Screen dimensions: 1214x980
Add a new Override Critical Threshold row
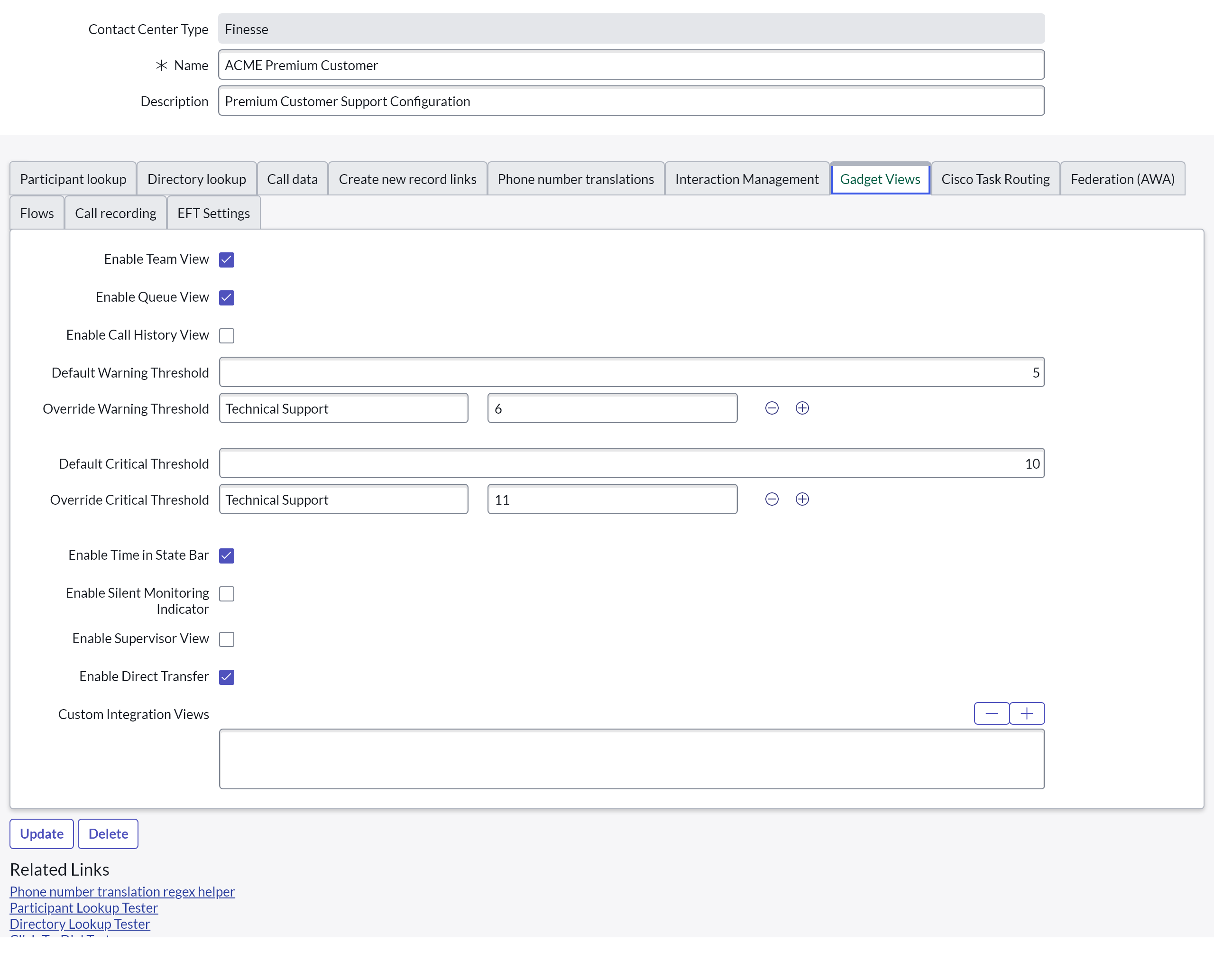tap(802, 499)
